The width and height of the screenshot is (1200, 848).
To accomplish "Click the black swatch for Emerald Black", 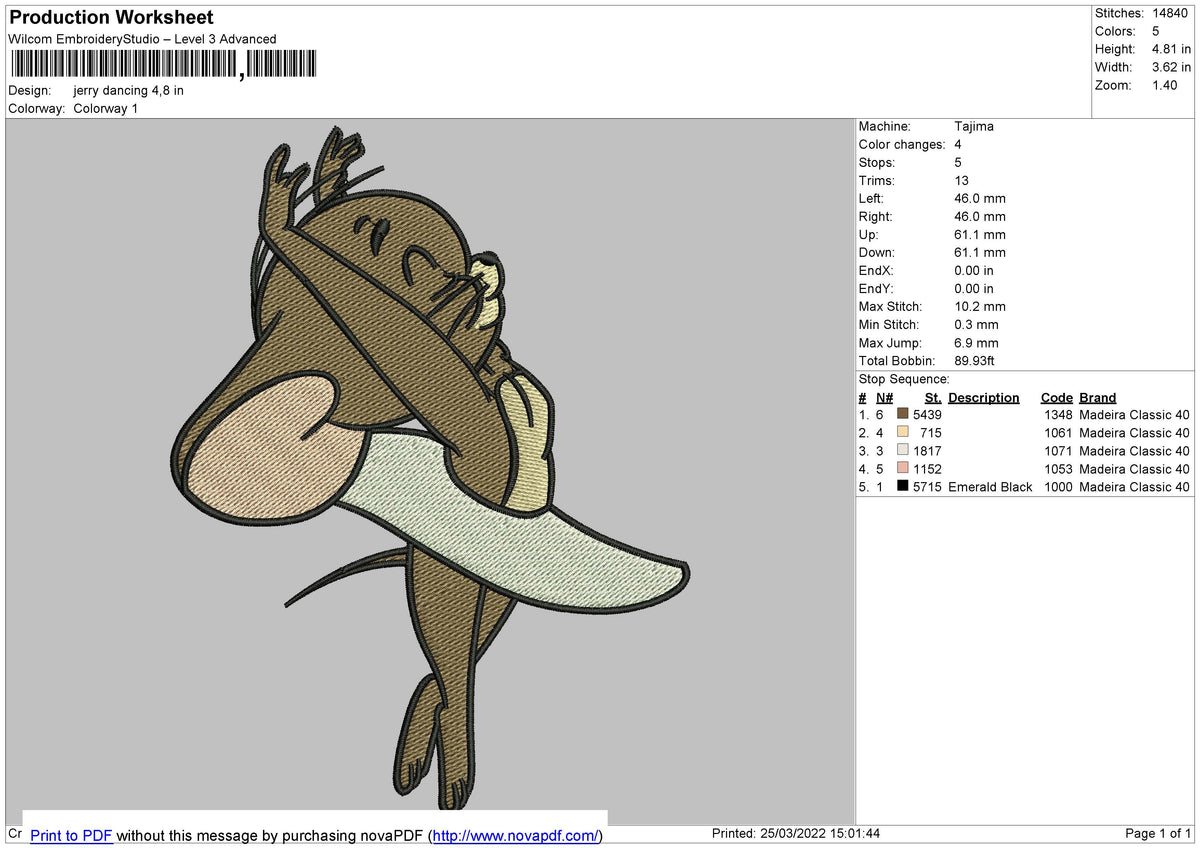I will tap(903, 486).
